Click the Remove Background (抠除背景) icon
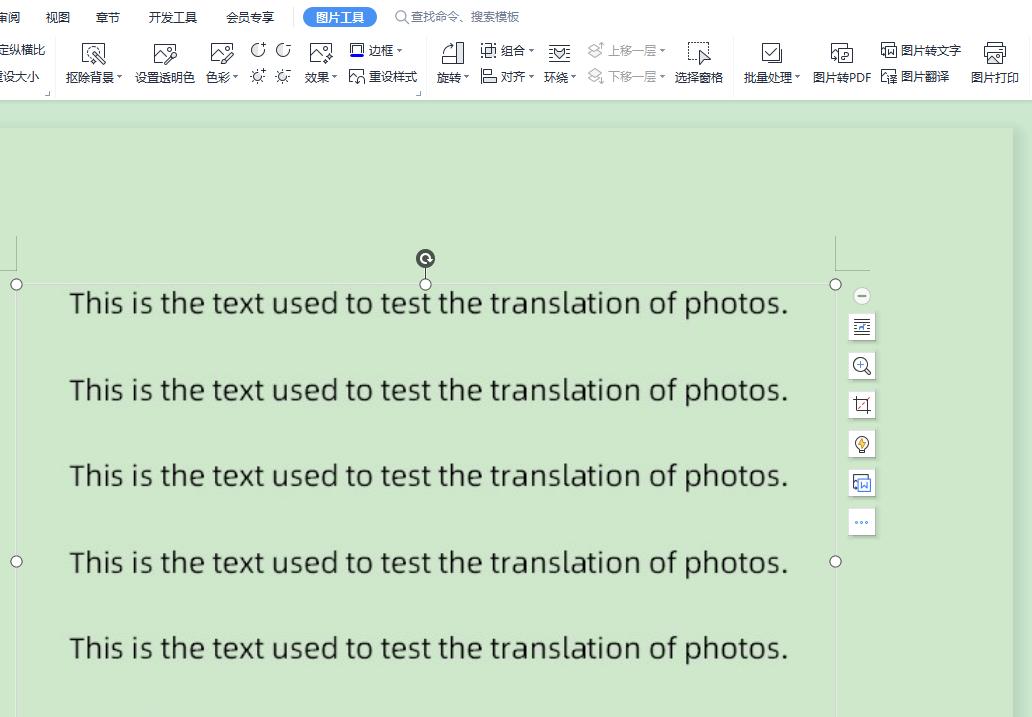This screenshot has width=1032, height=717. (93, 54)
